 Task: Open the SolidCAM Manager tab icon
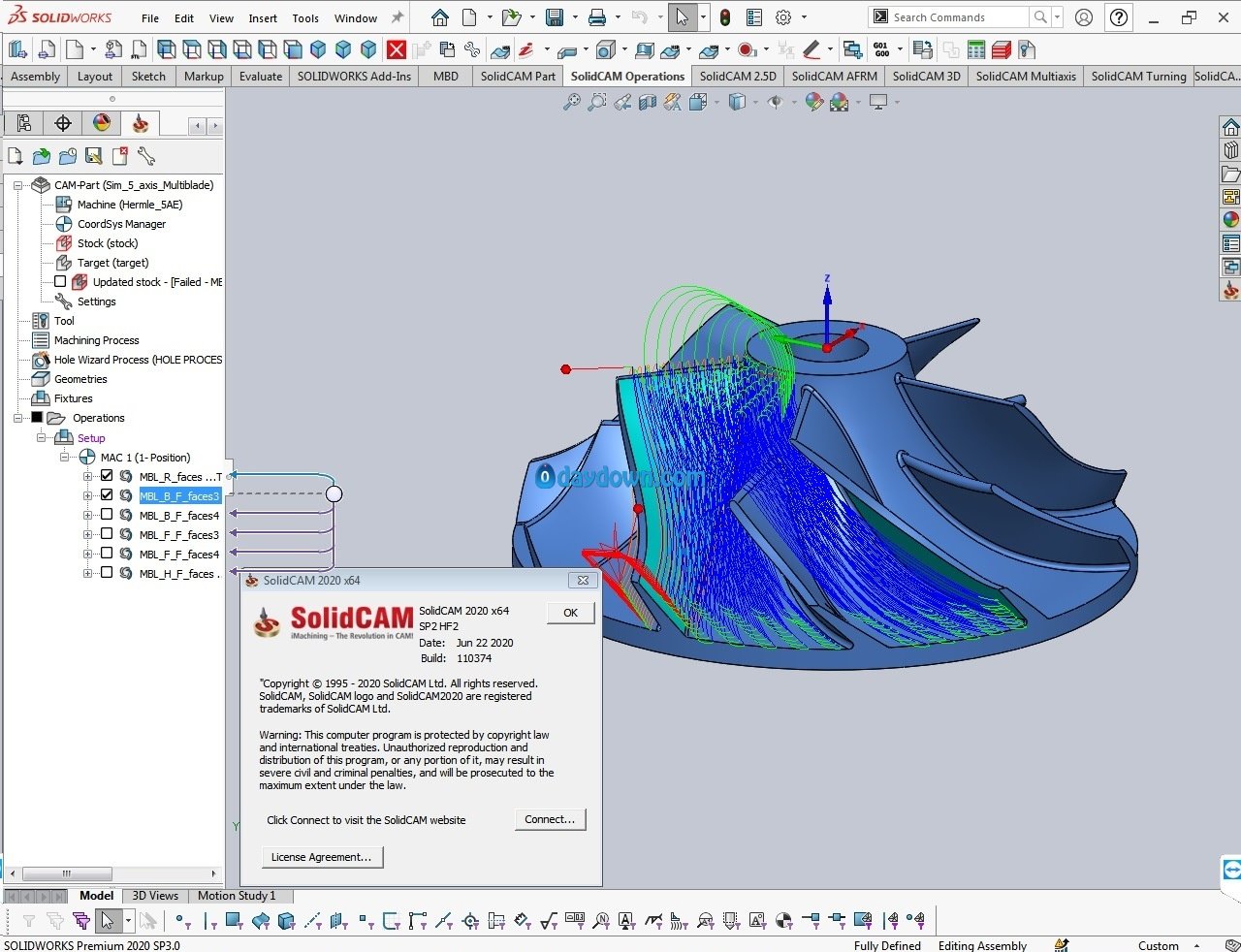[x=141, y=123]
